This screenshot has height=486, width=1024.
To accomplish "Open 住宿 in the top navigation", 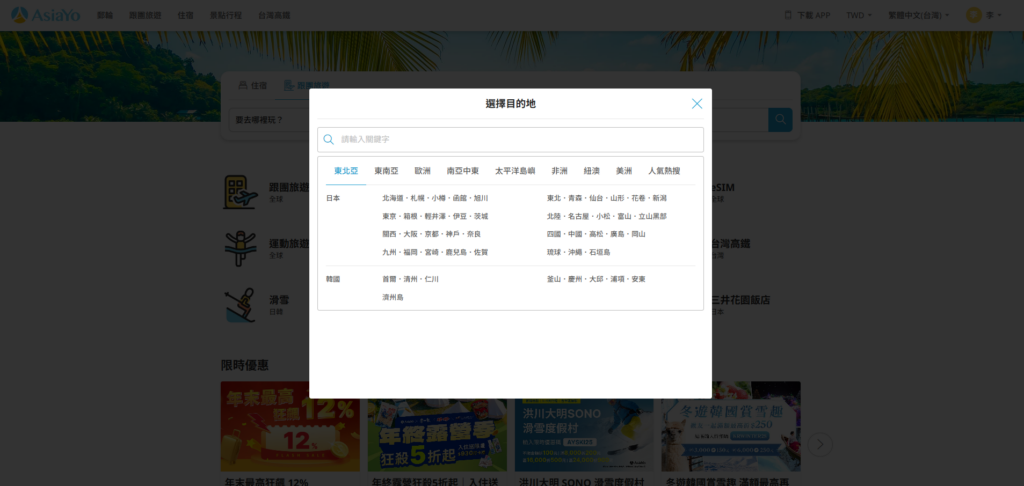I will click(x=185, y=15).
